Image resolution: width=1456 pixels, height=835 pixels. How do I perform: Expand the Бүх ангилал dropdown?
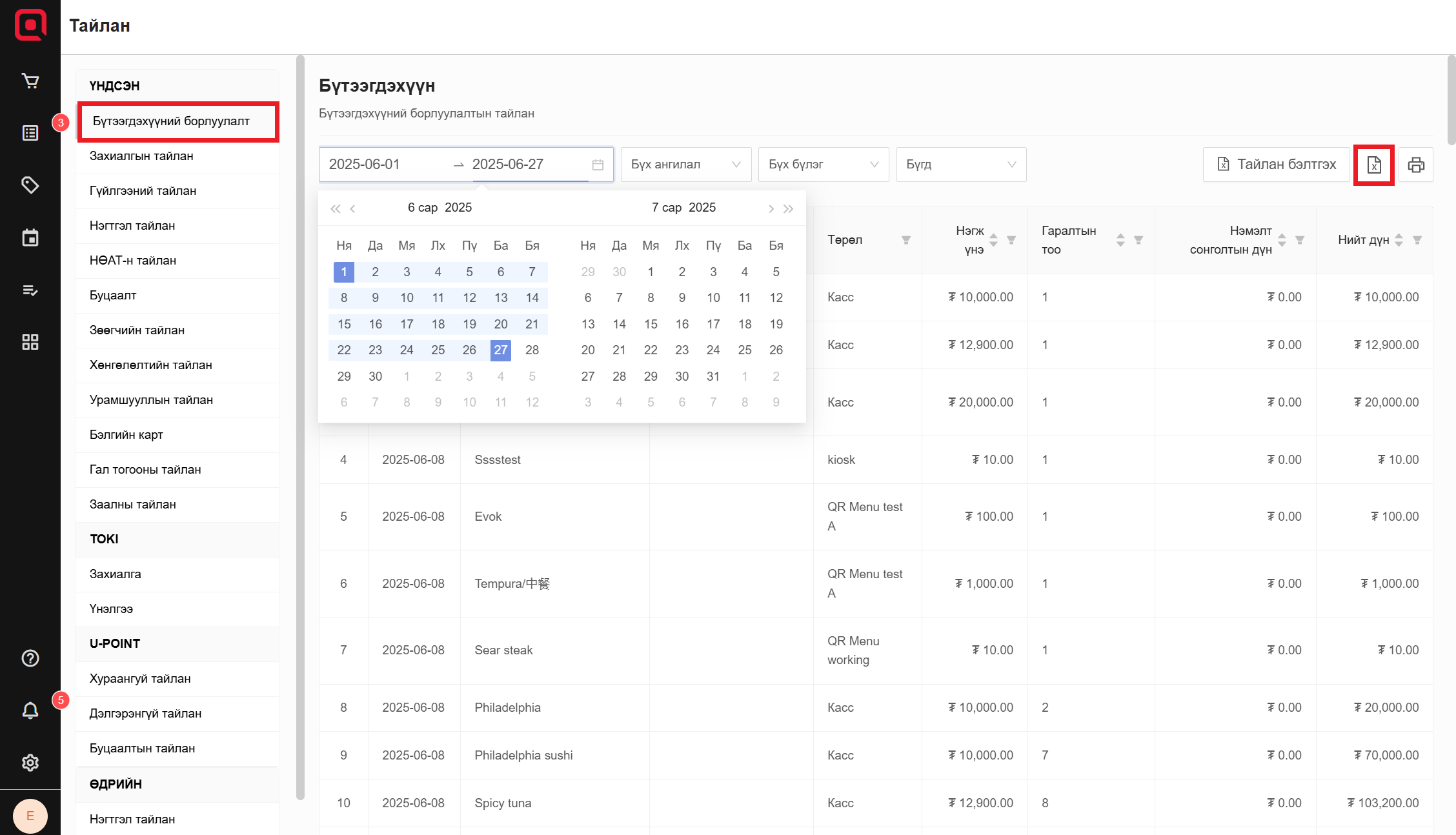(685, 165)
